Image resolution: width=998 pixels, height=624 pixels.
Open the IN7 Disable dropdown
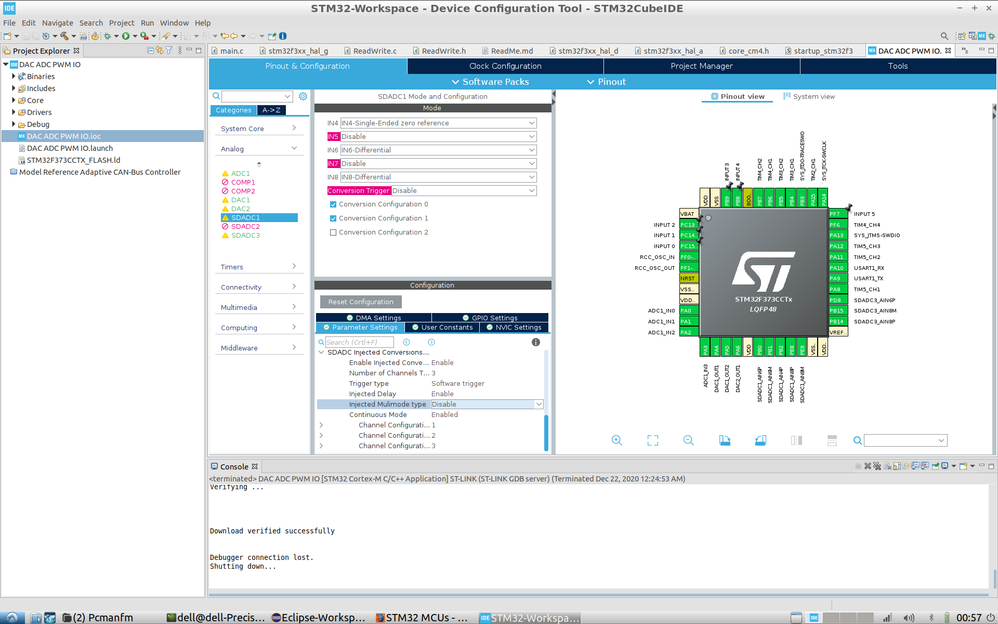(438, 164)
